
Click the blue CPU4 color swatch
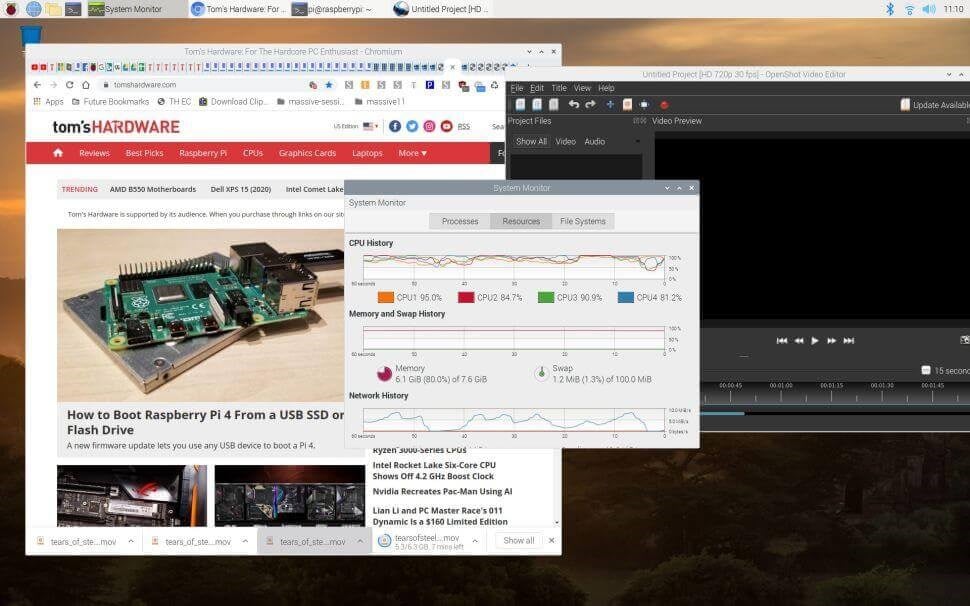click(x=625, y=297)
